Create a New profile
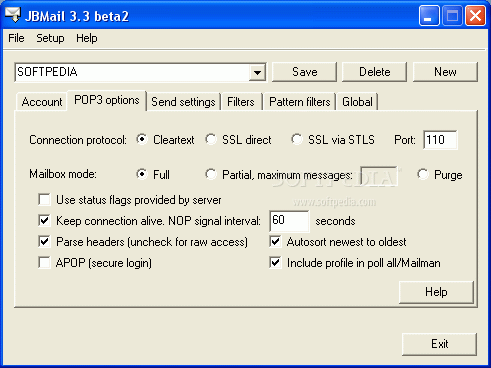 tap(445, 72)
